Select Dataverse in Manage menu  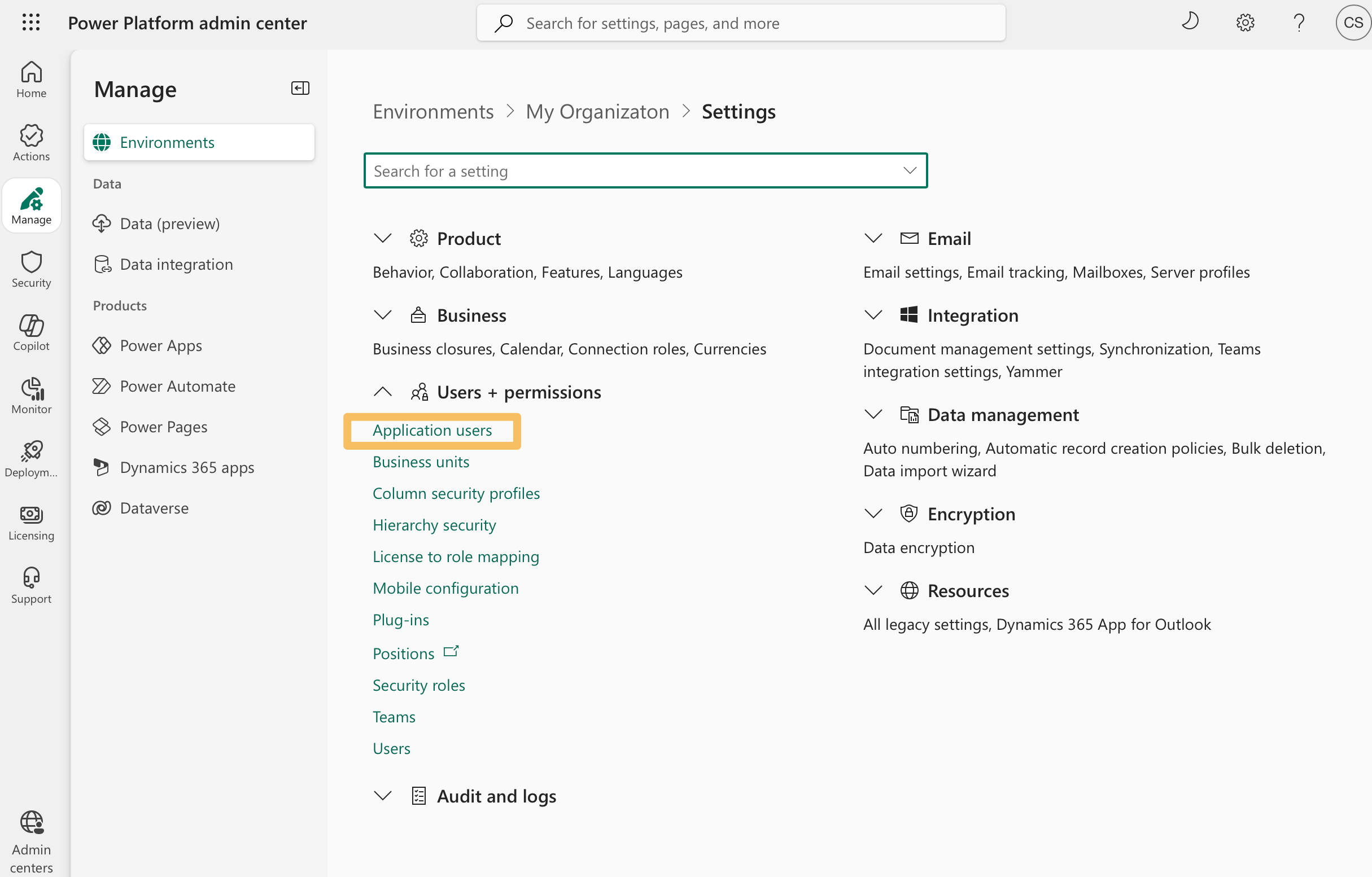pyautogui.click(x=154, y=508)
